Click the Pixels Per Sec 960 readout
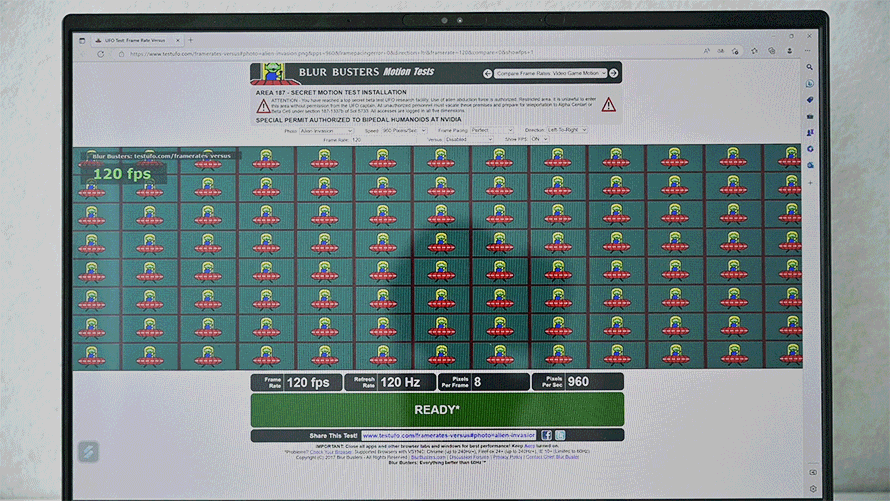The image size is (890, 501). (577, 381)
